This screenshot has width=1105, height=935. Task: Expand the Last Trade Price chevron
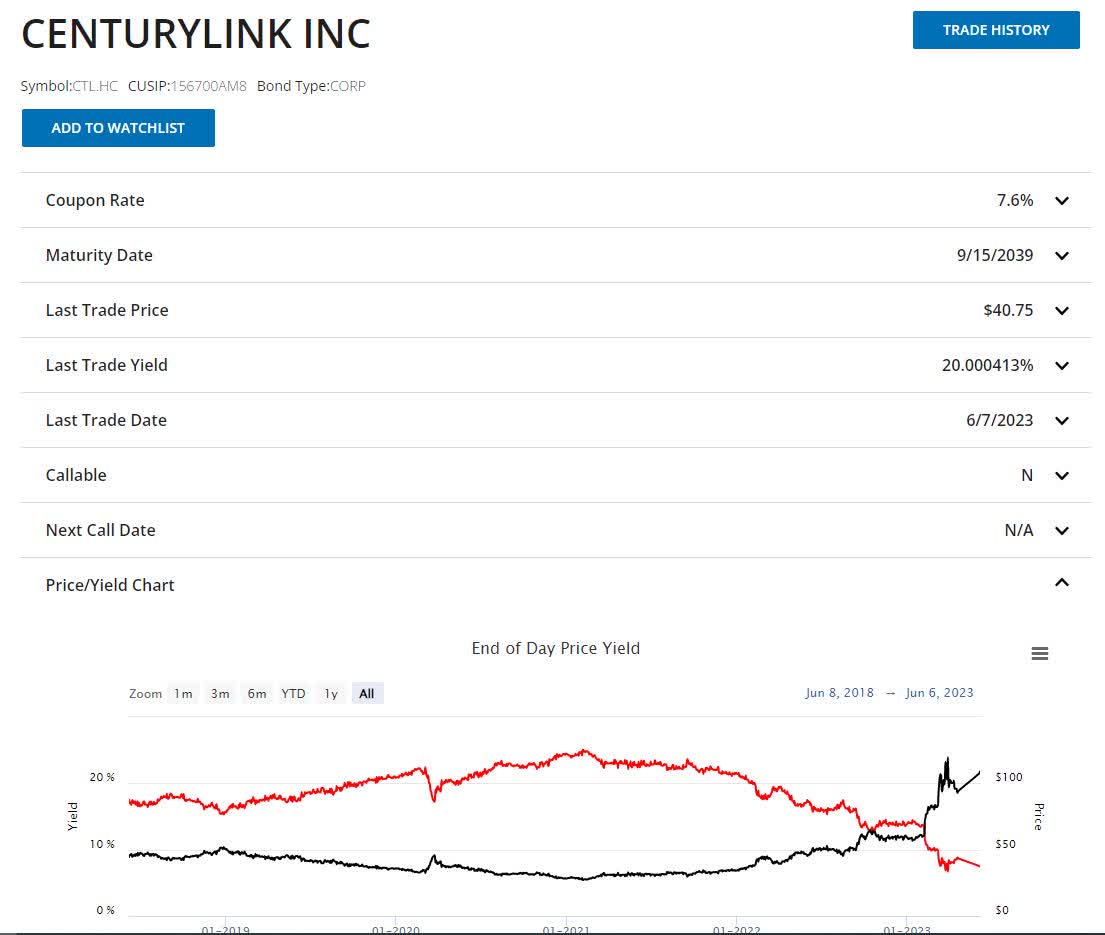pos(1061,311)
